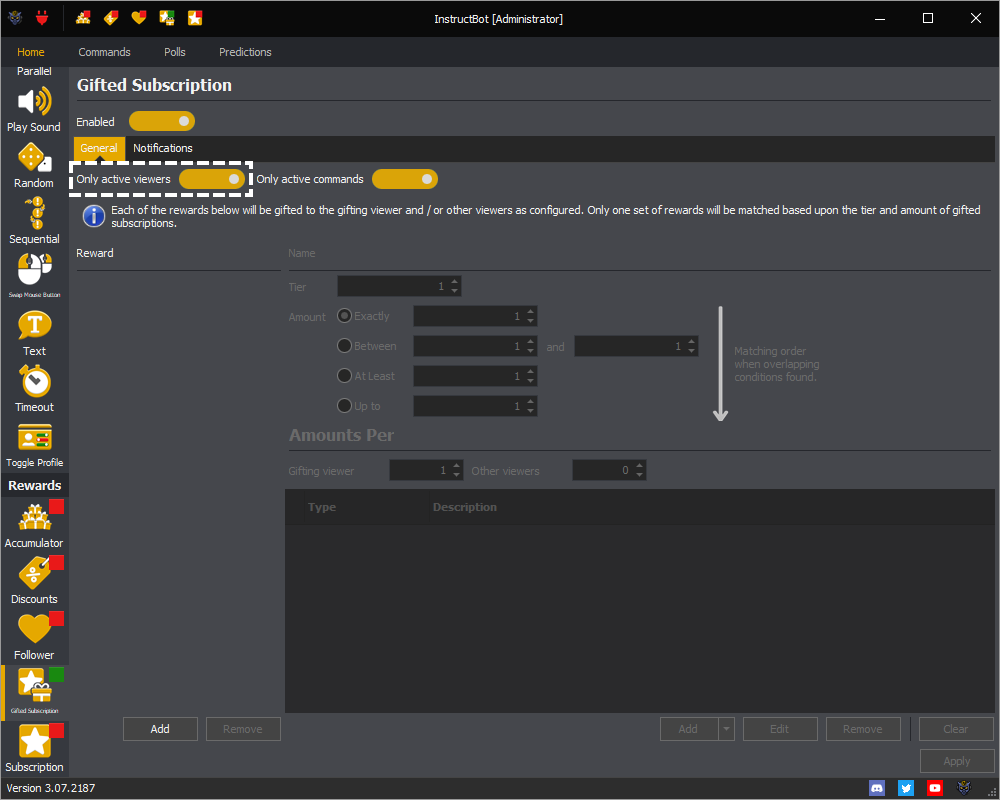This screenshot has width=1000, height=800.
Task: Click the Description column header
Action: point(465,507)
